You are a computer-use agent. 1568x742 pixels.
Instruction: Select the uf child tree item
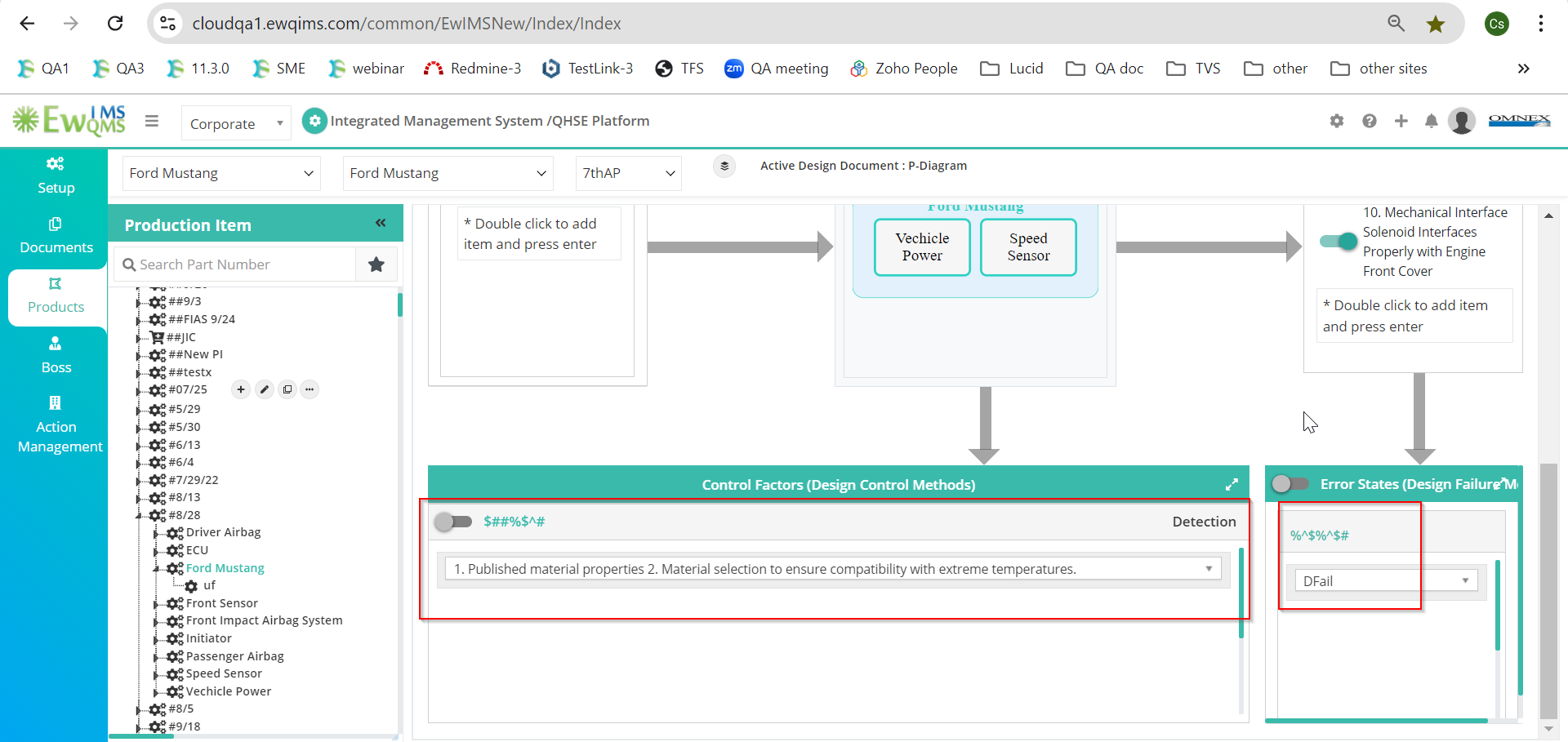[209, 585]
